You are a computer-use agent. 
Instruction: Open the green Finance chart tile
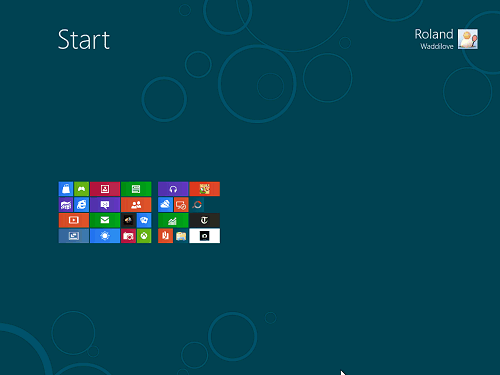click(173, 220)
